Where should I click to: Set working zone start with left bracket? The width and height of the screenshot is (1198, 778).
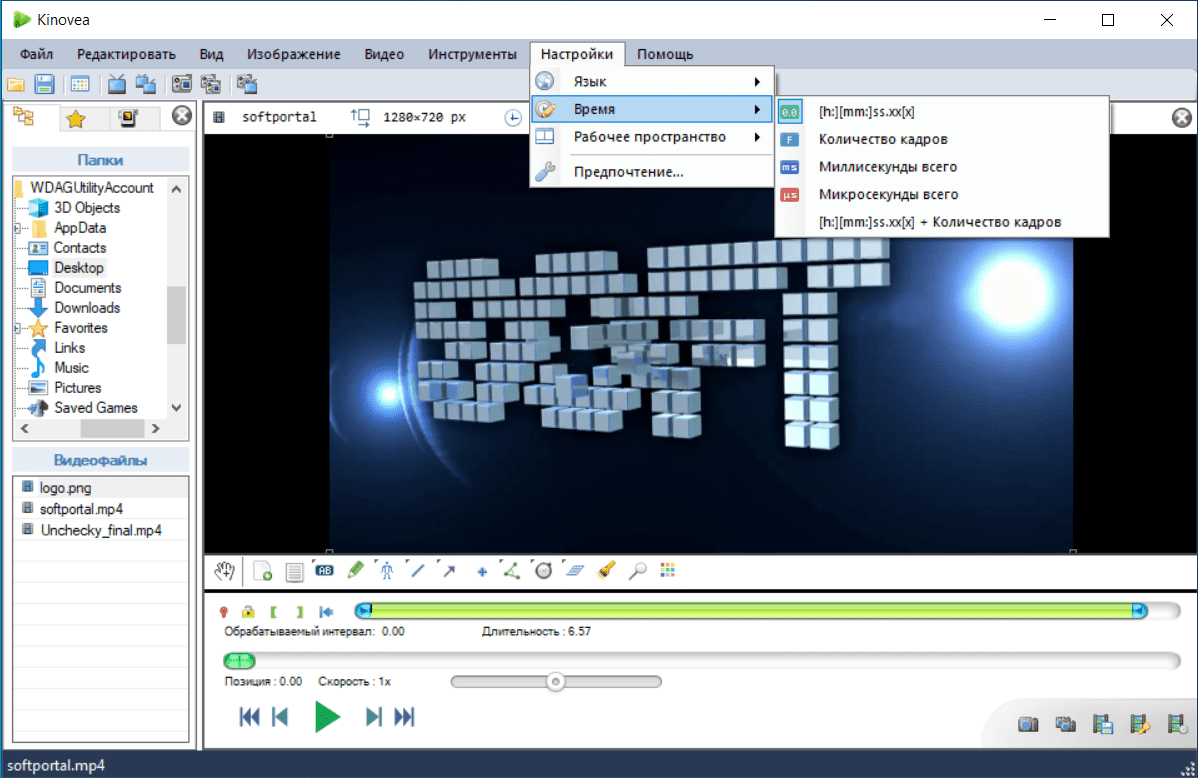(274, 611)
